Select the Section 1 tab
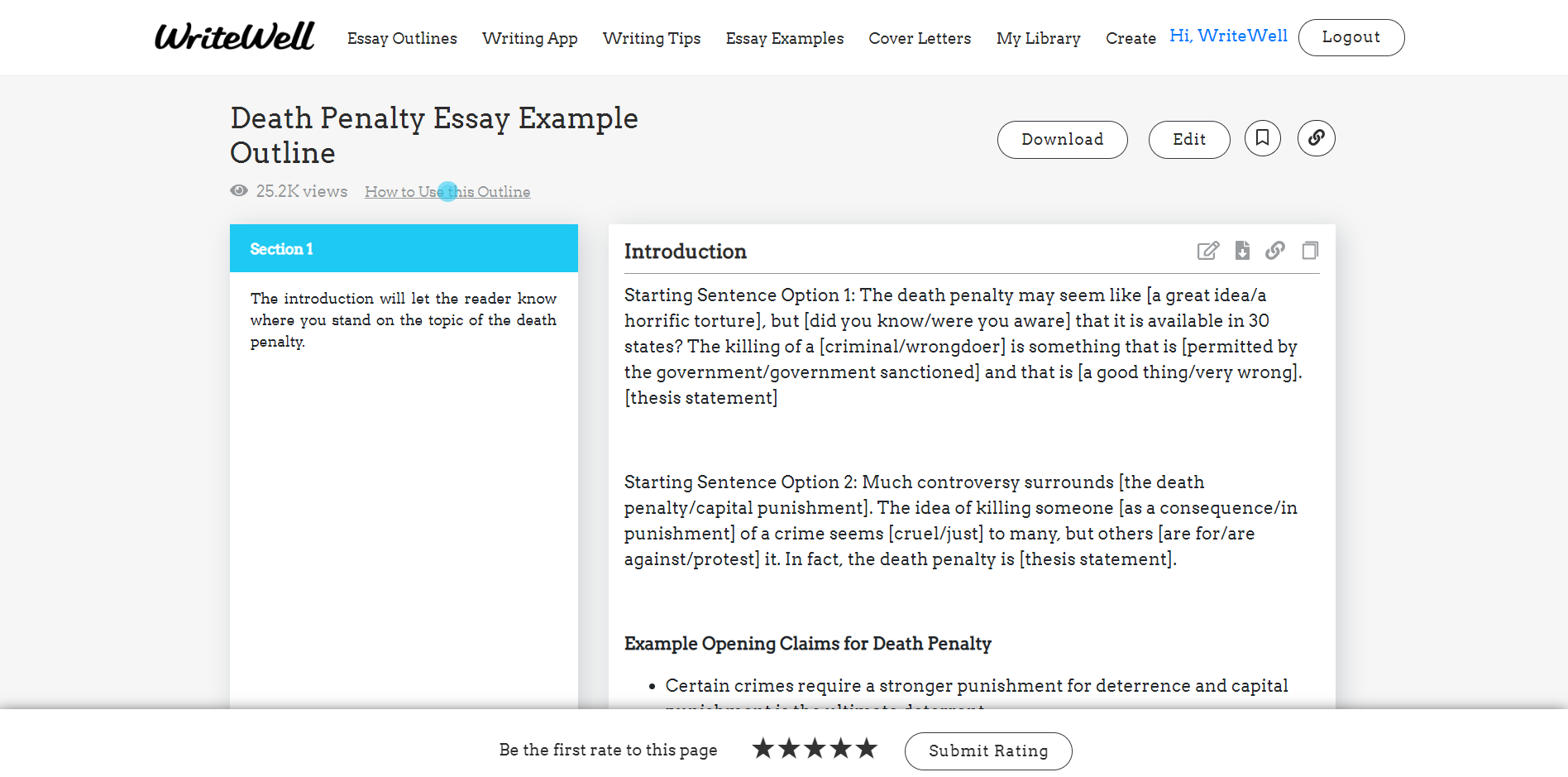Image resolution: width=1568 pixels, height=777 pixels. click(x=404, y=249)
